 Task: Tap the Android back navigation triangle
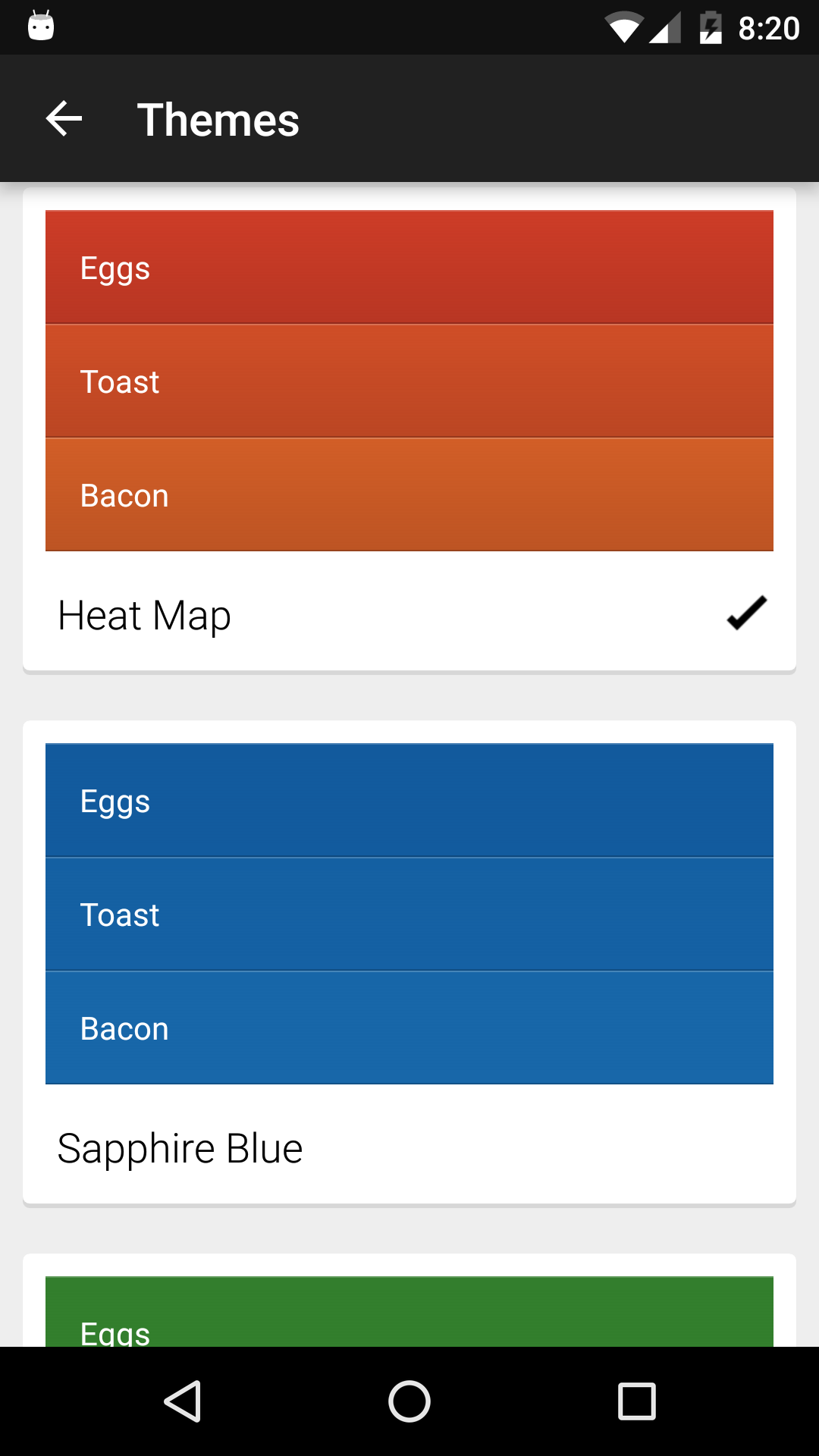coord(183,1401)
